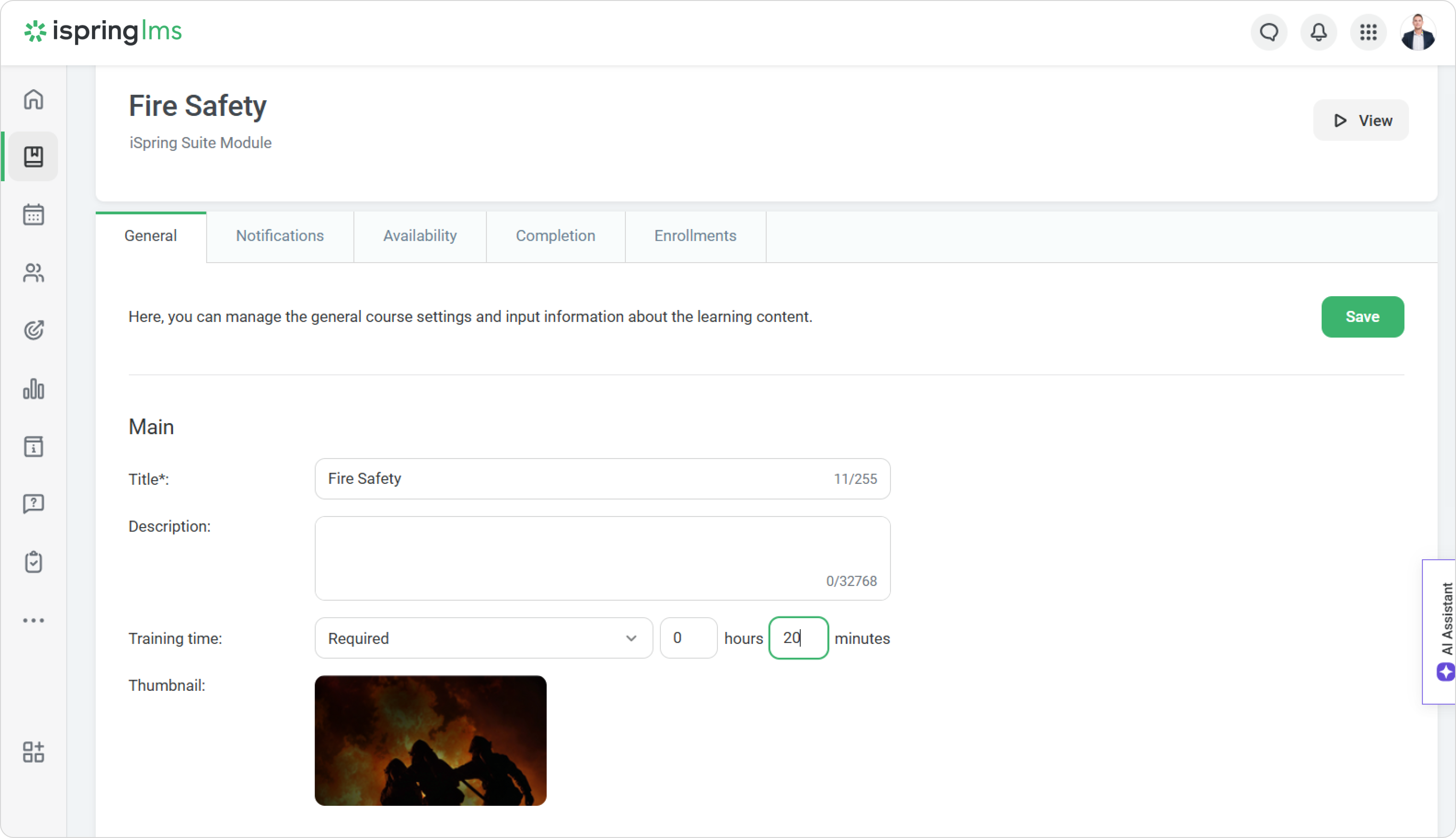
Task: Open the reports bar chart icon
Action: pyautogui.click(x=33, y=389)
